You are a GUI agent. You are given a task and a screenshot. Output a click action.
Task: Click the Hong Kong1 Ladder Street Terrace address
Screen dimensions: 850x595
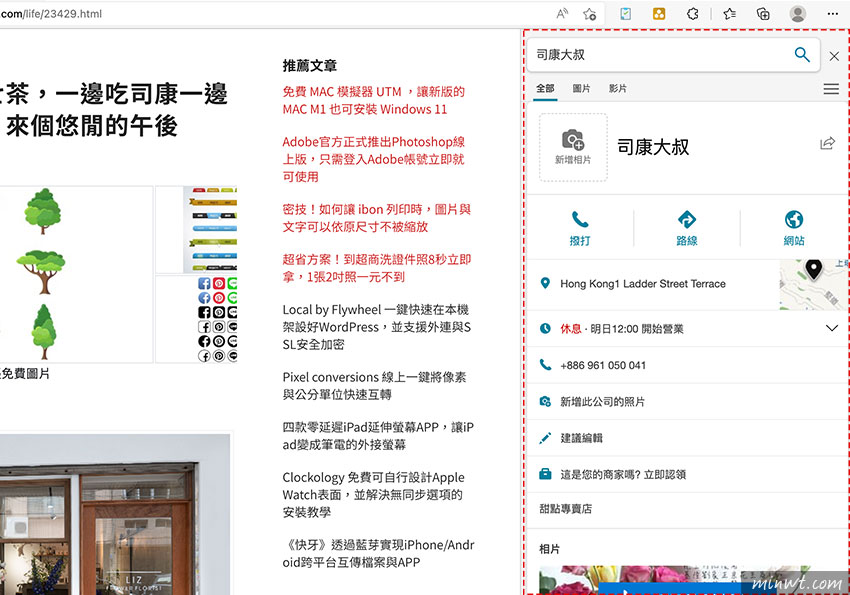tap(642, 283)
